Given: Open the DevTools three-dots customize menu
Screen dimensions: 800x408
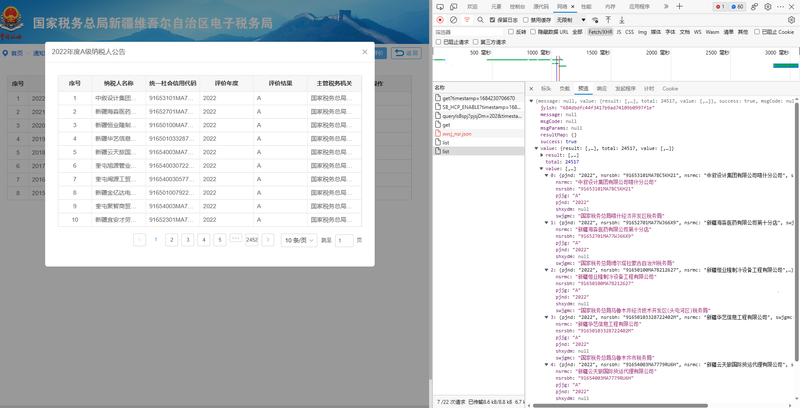Looking at the screenshot, I should 781,7.
